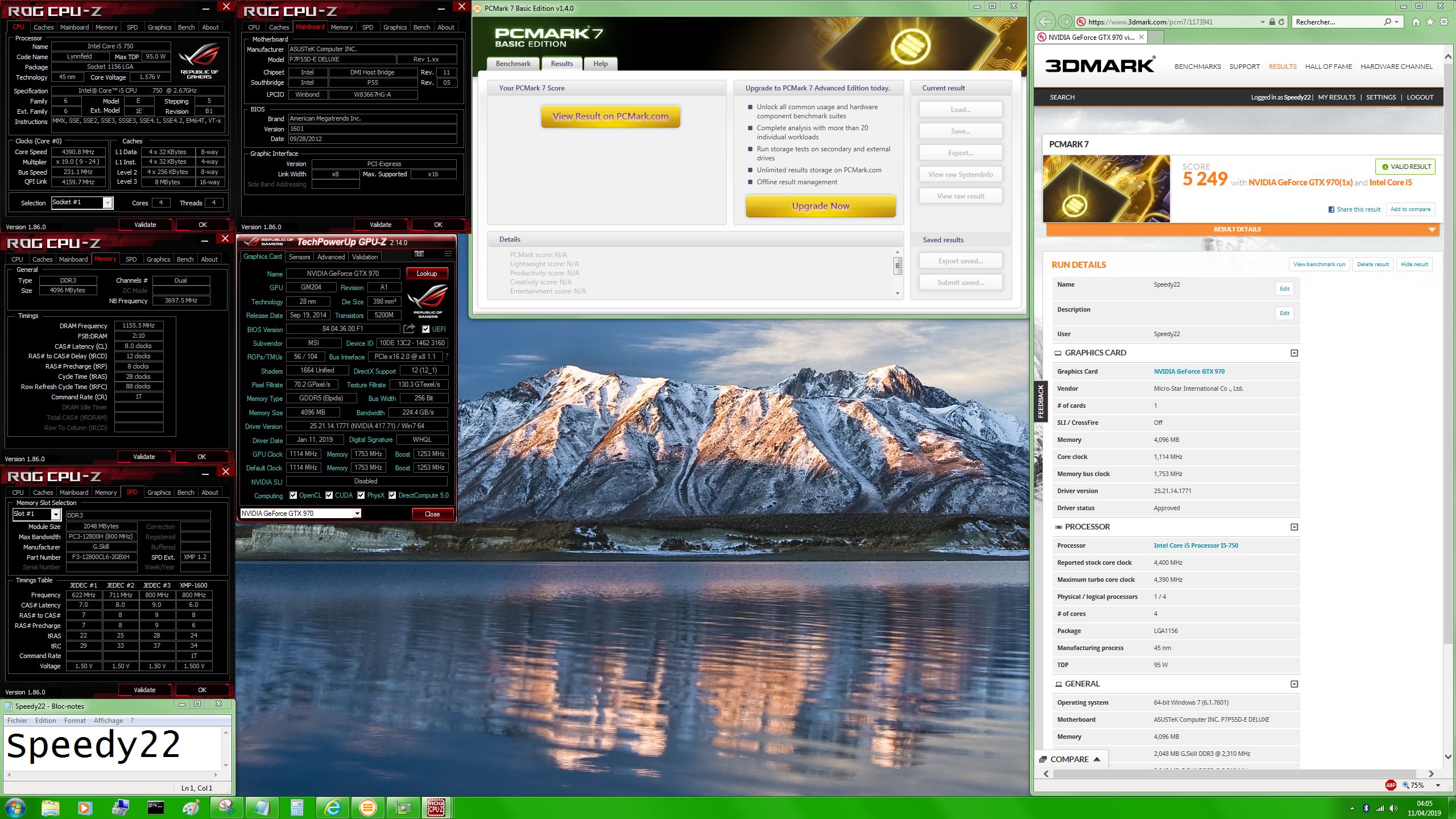Click the MY RESULTS link on 3DMark

click(1337, 97)
